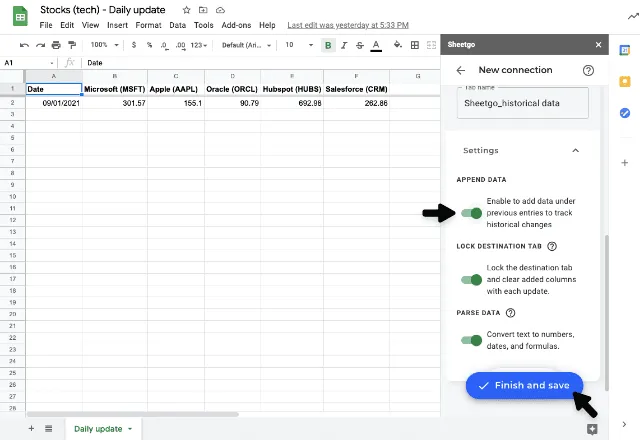Open the Add-ons menu
This screenshot has height=440, width=640.
[x=236, y=25]
